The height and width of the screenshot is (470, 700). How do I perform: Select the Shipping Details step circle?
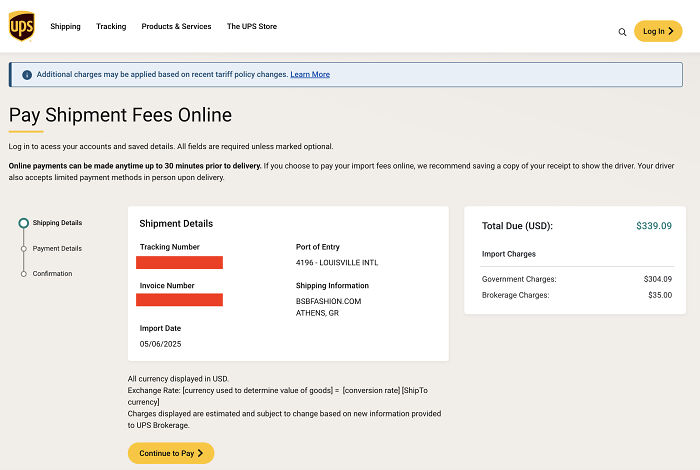pyautogui.click(x=24, y=223)
